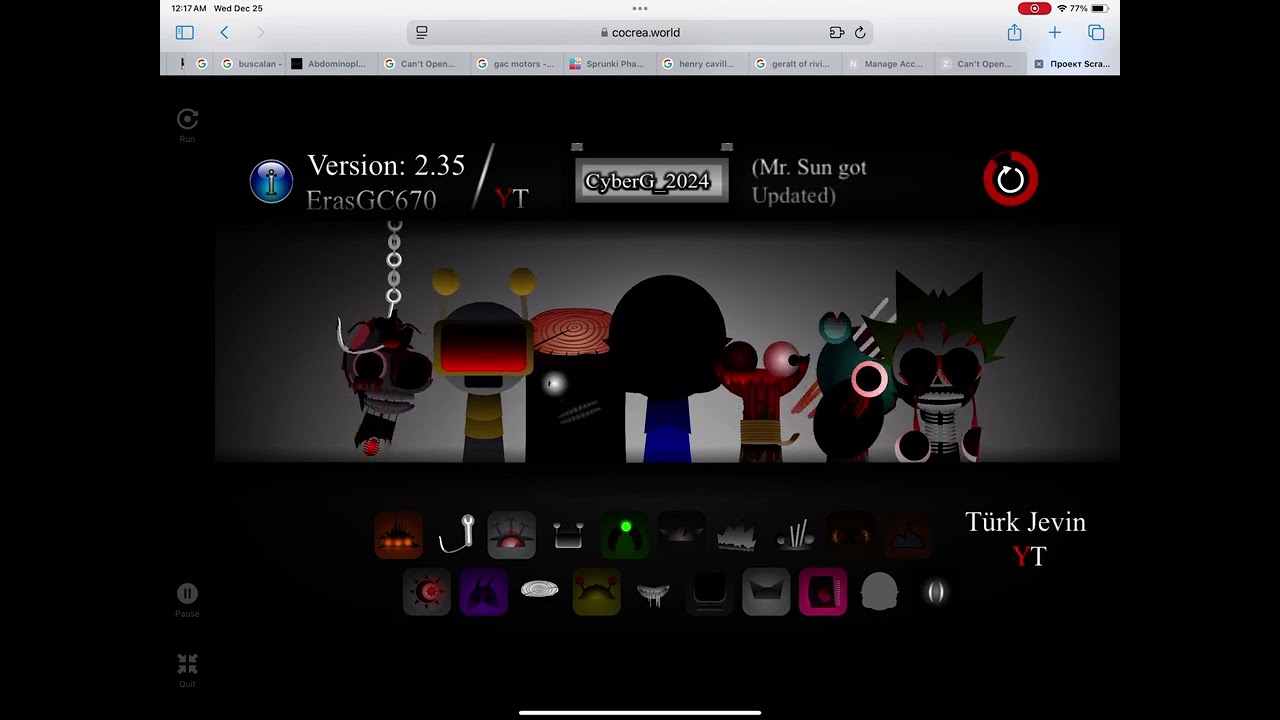Select the yellow icon with red antennae
This screenshot has width=1280, height=720.
point(597,592)
